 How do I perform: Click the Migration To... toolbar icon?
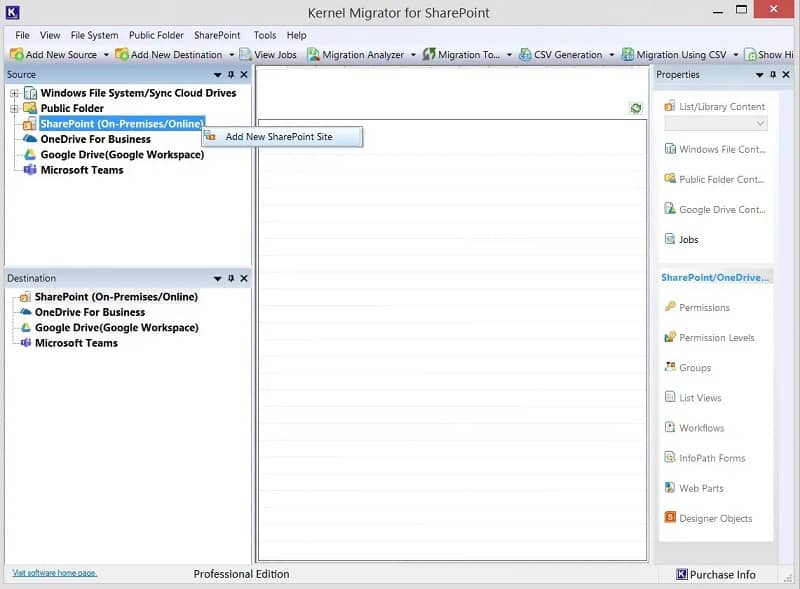(429, 54)
